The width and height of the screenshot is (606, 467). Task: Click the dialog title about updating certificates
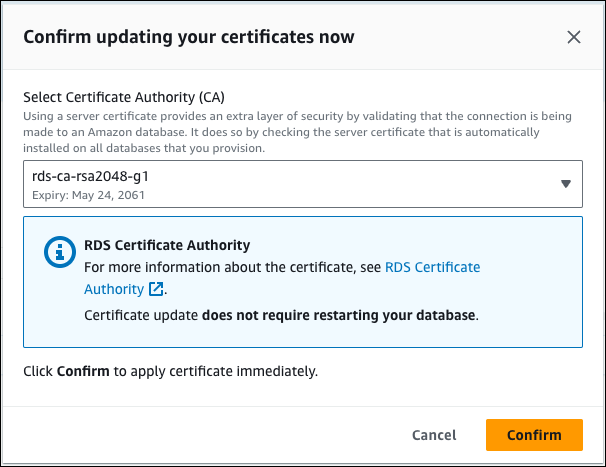click(189, 37)
